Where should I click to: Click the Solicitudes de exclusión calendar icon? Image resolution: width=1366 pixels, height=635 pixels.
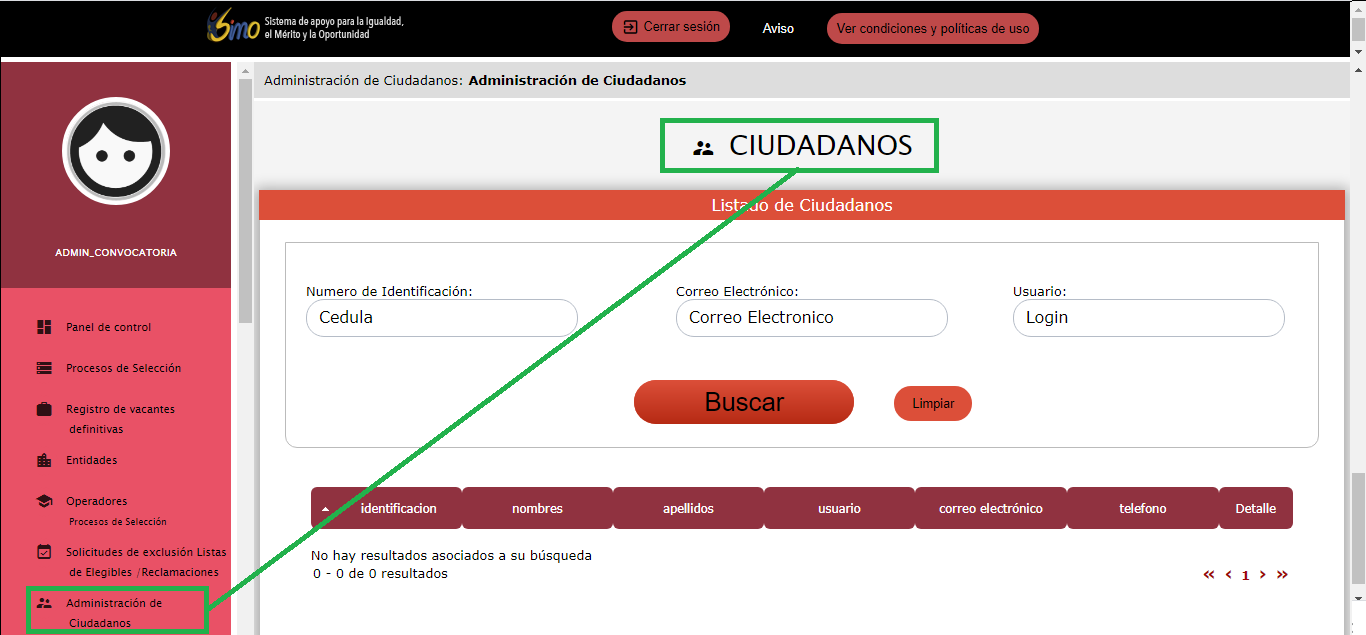(44, 552)
